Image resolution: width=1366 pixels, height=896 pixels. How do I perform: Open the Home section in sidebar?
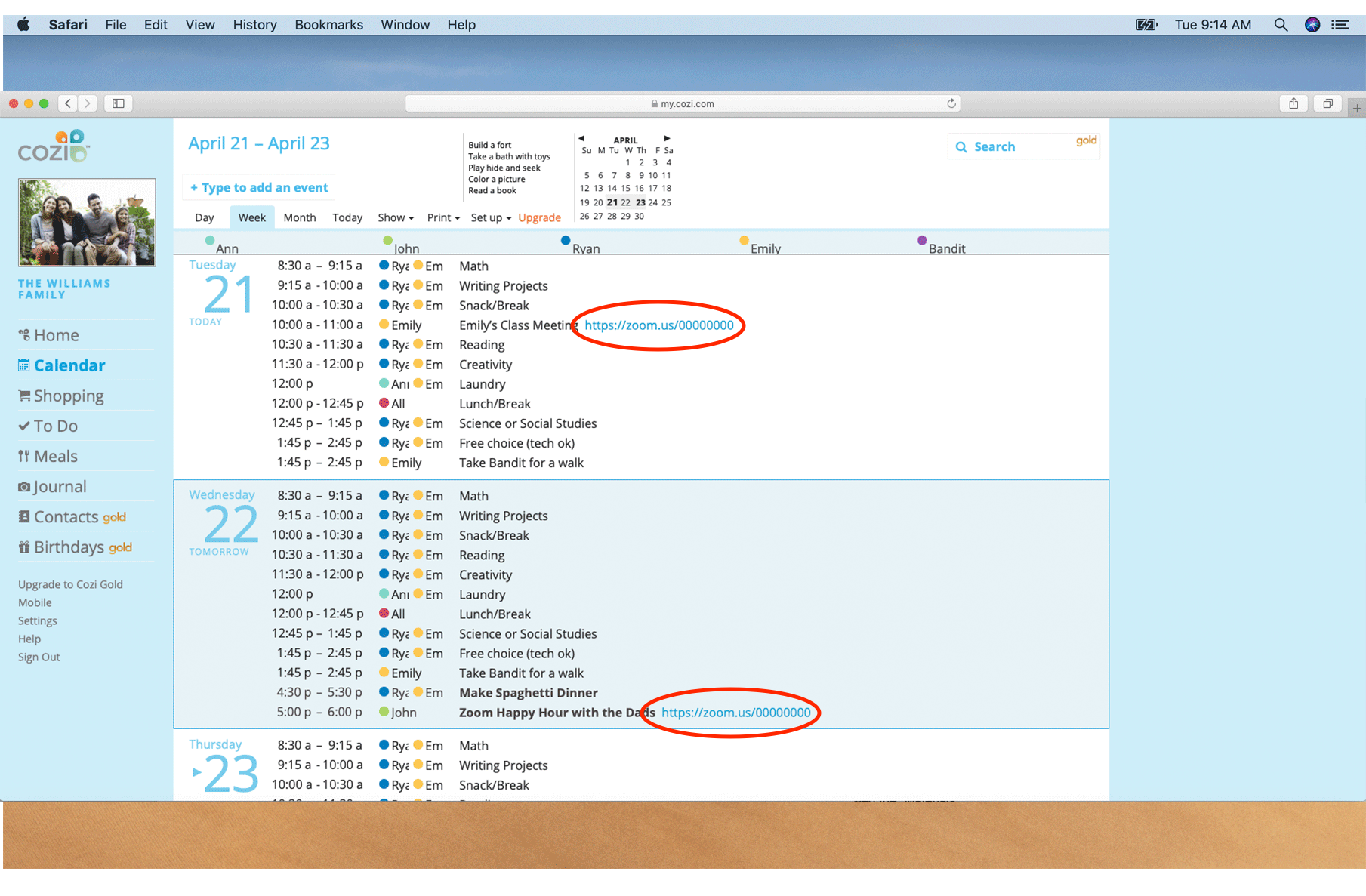tap(25, 335)
